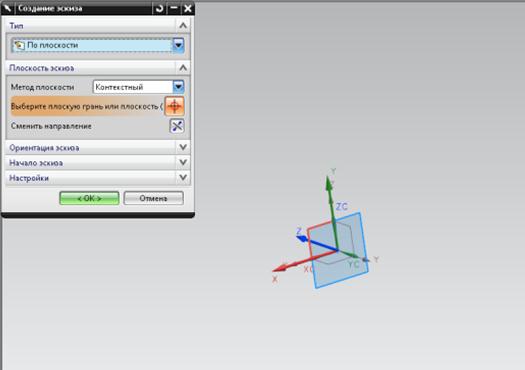Image resolution: width=525 pixels, height=370 pixels.
Task: Expand the Настройки section
Action: point(183,177)
